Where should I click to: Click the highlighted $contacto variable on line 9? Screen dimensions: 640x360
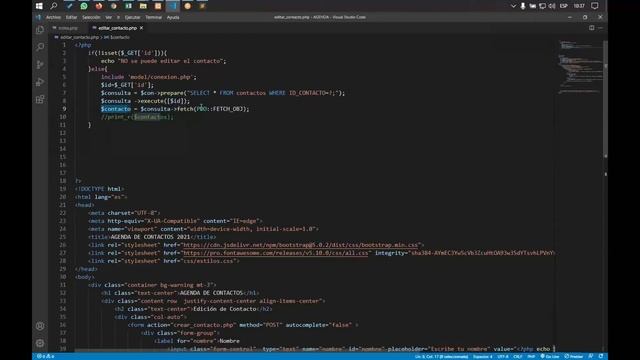coord(116,109)
